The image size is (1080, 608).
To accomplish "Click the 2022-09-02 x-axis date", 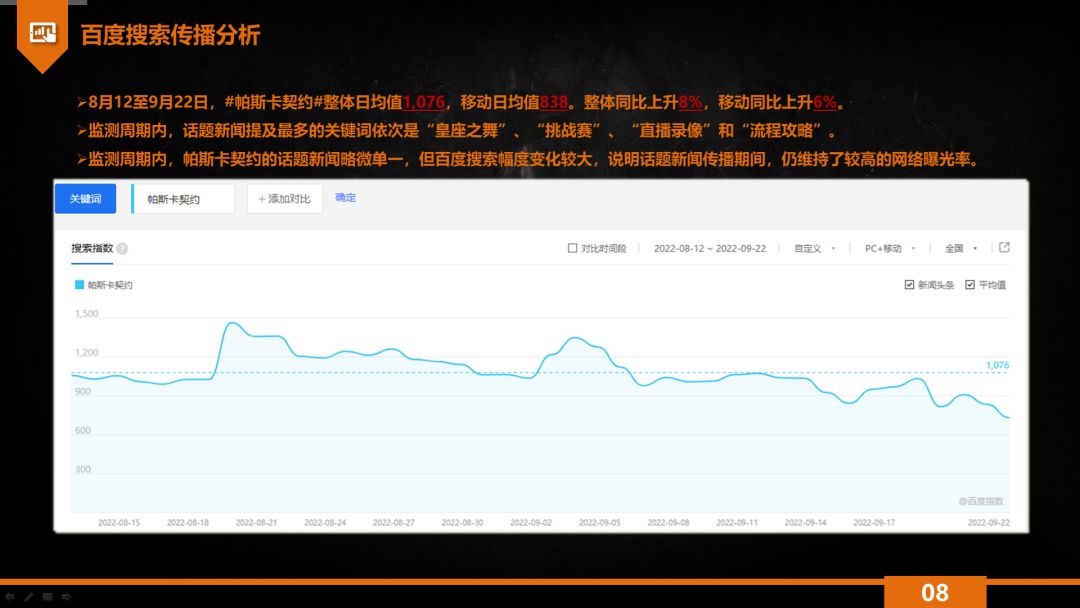I will [531, 523].
